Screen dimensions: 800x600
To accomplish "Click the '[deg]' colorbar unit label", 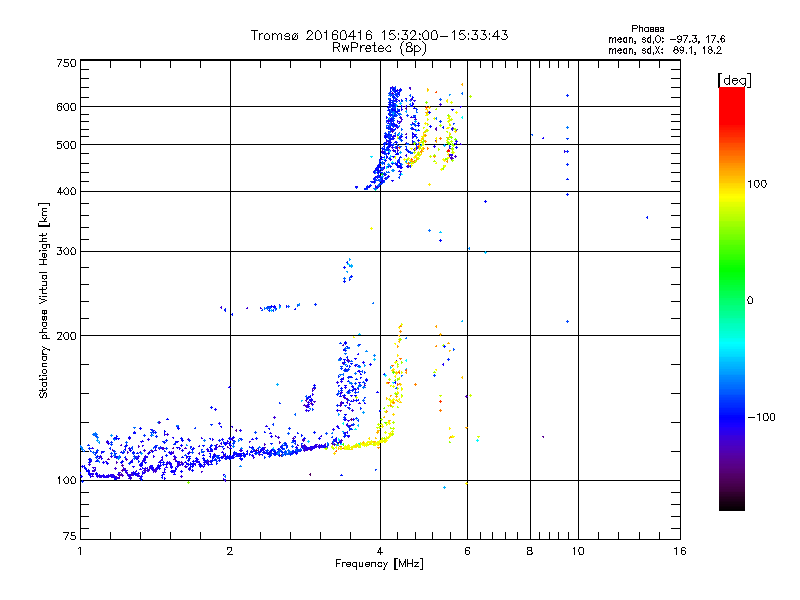I will click(734, 81).
